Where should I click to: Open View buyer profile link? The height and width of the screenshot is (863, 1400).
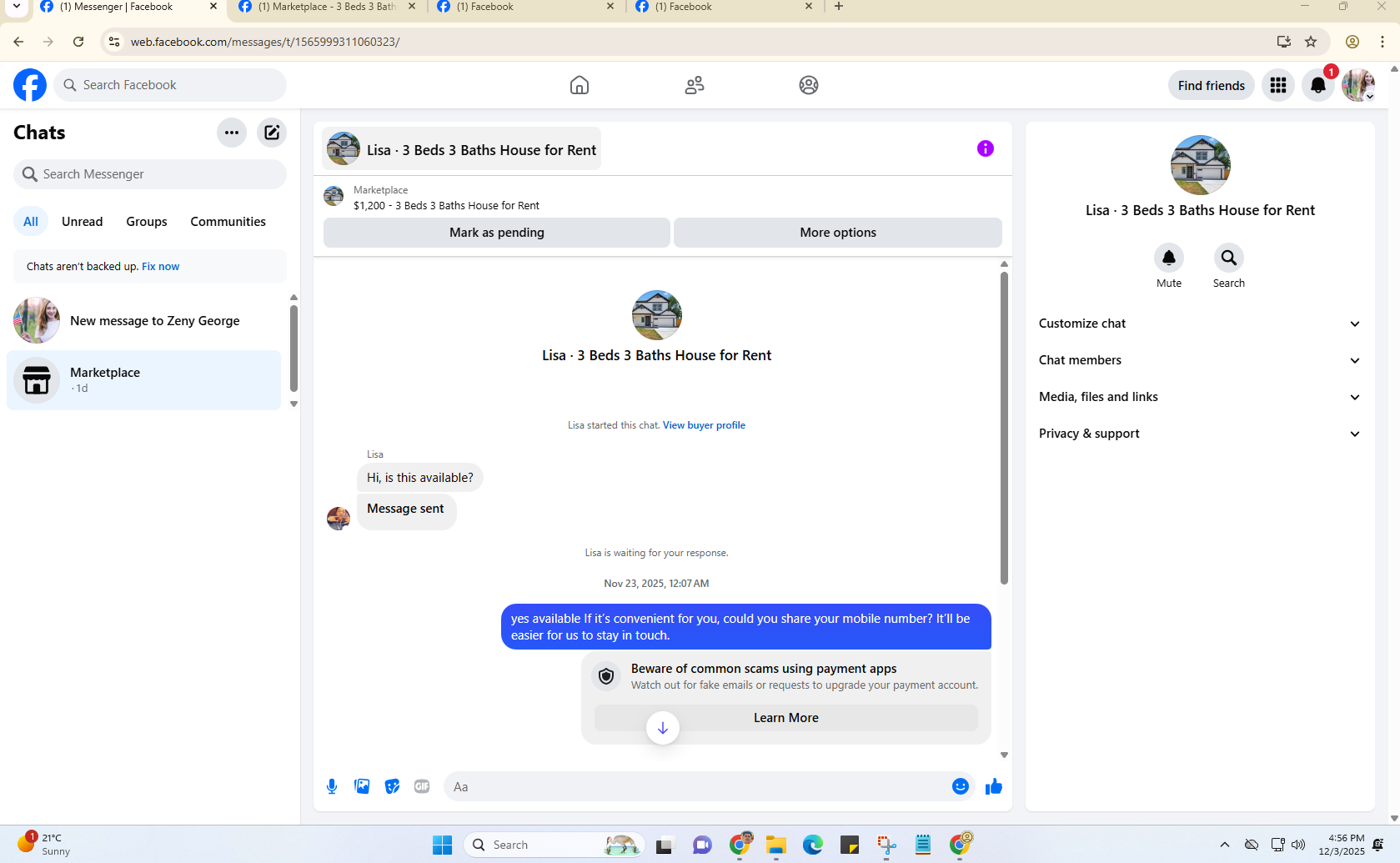click(x=704, y=425)
